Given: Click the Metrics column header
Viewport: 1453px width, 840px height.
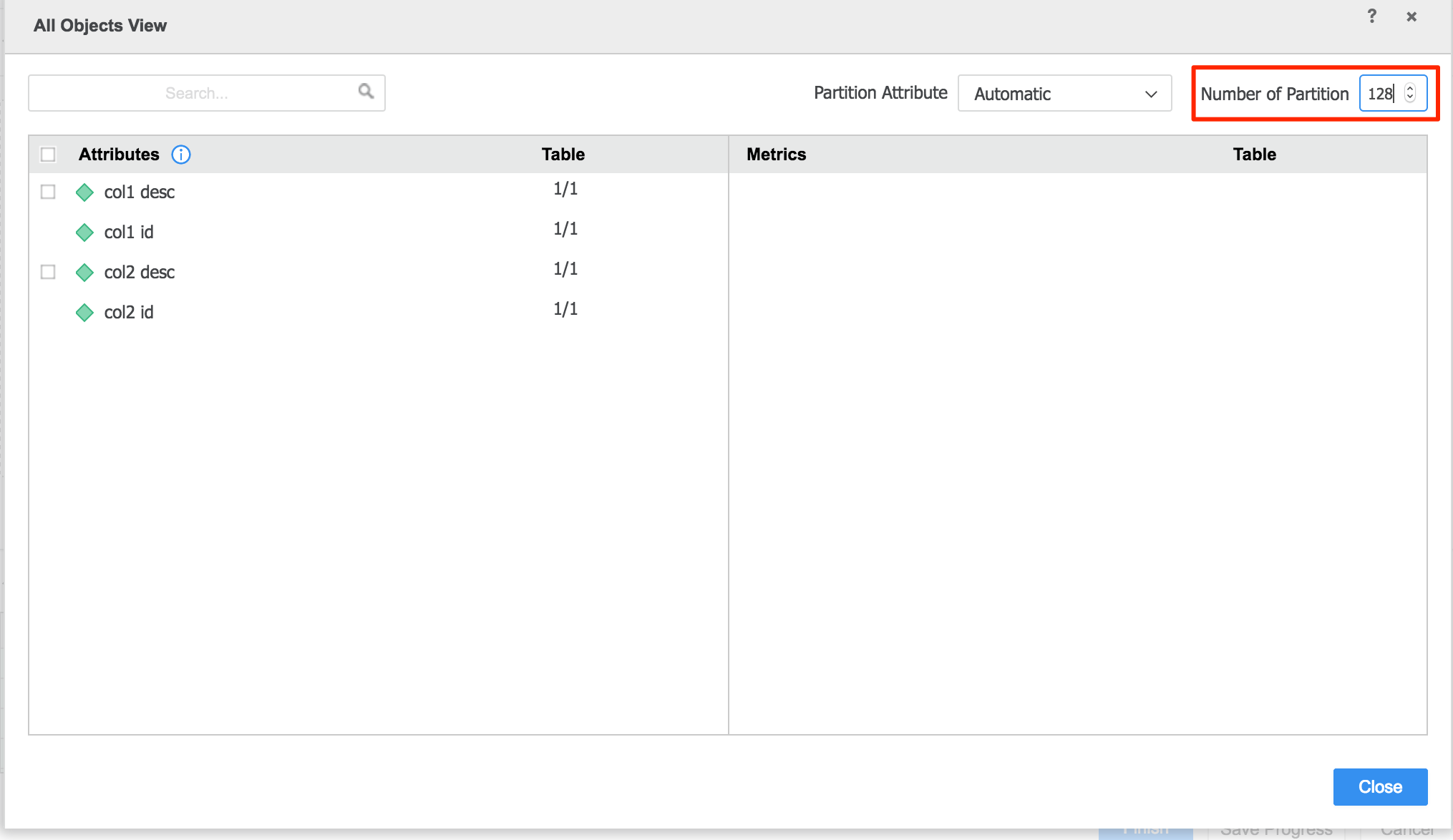Looking at the screenshot, I should pos(776,155).
